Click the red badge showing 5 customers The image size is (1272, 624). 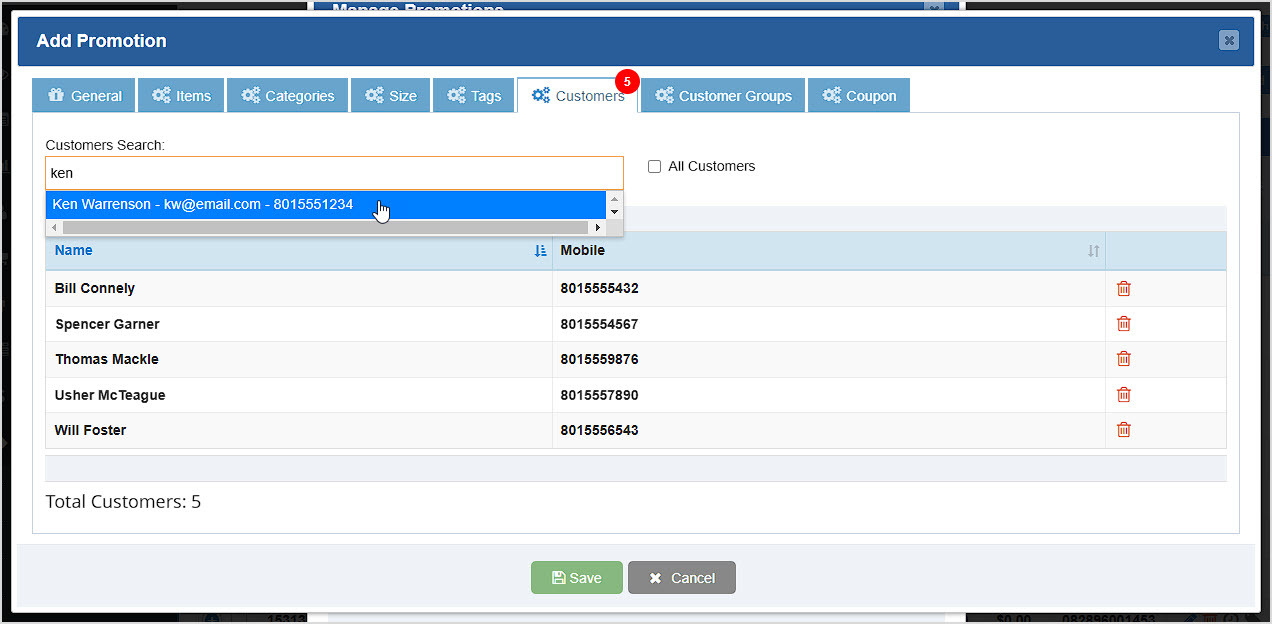627,81
